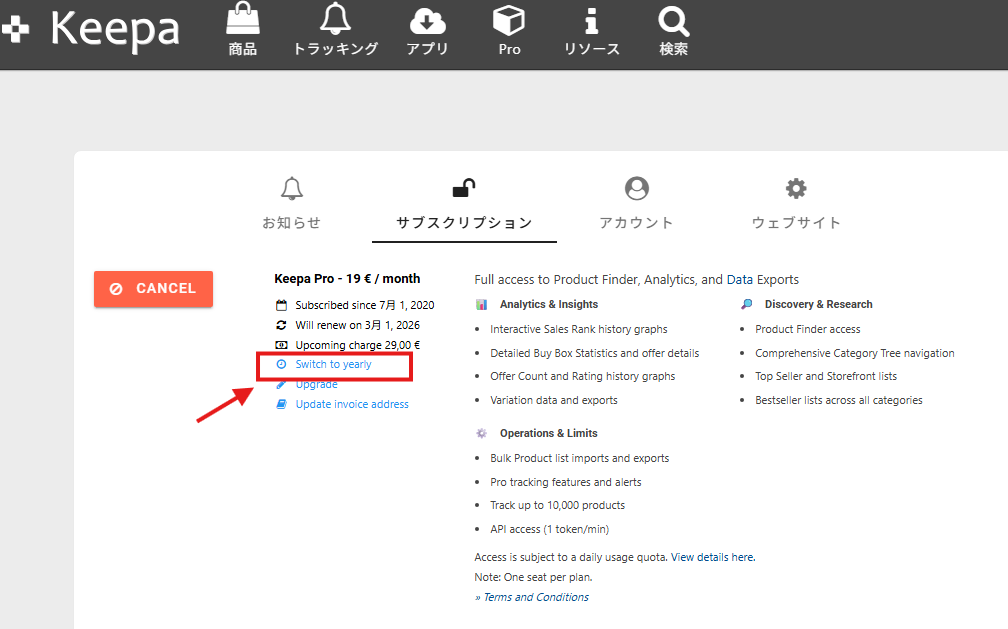Click the Analytics & Insights heading icon

coord(482,305)
